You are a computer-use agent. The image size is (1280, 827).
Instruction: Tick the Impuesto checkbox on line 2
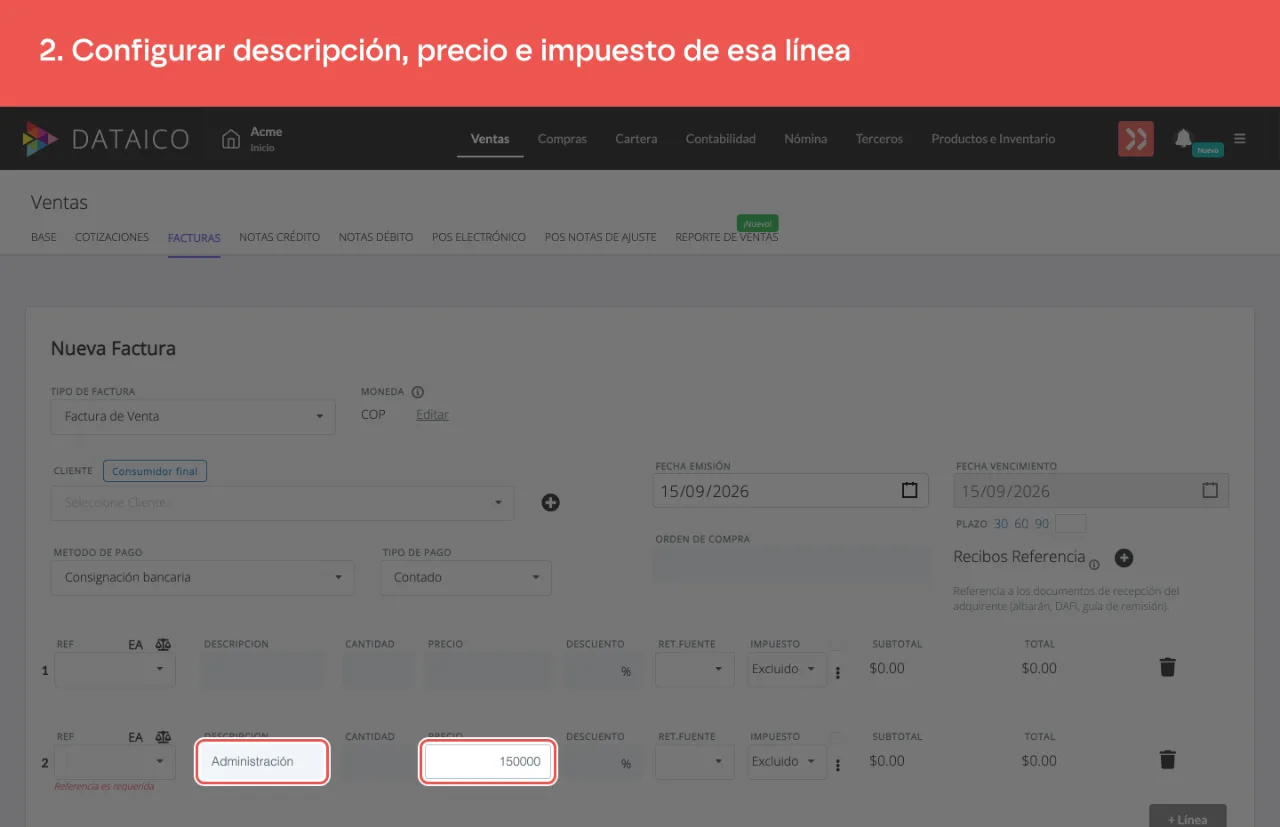pyautogui.click(x=836, y=737)
